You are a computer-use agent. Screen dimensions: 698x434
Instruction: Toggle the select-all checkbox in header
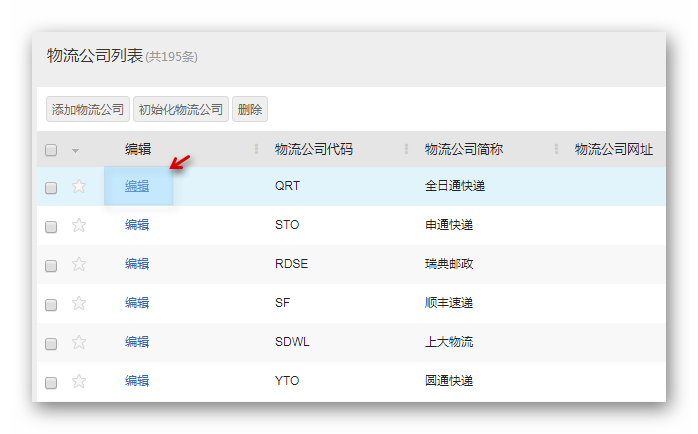(x=51, y=150)
